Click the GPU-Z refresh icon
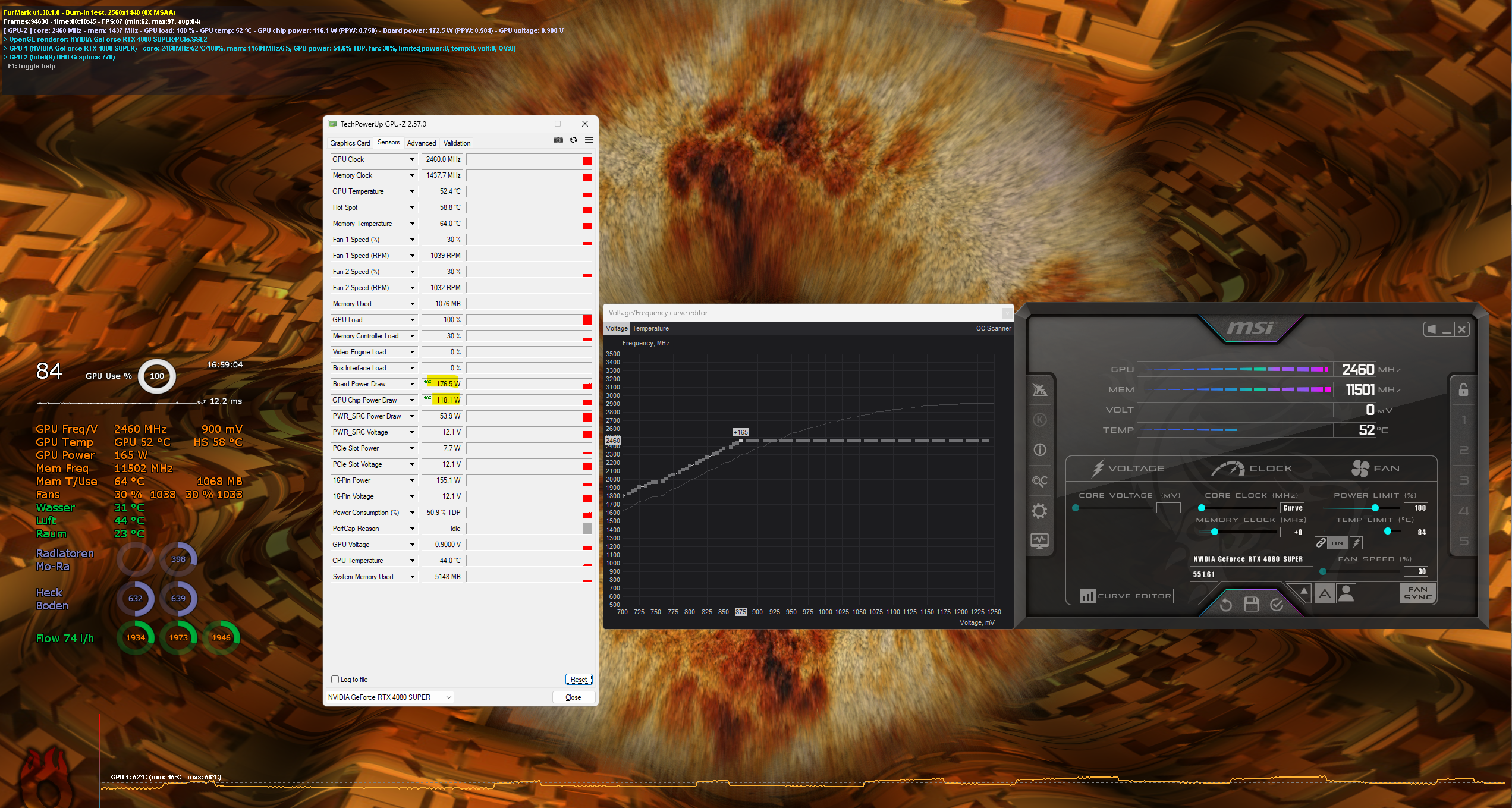Image resolution: width=1512 pixels, height=808 pixels. coord(573,140)
